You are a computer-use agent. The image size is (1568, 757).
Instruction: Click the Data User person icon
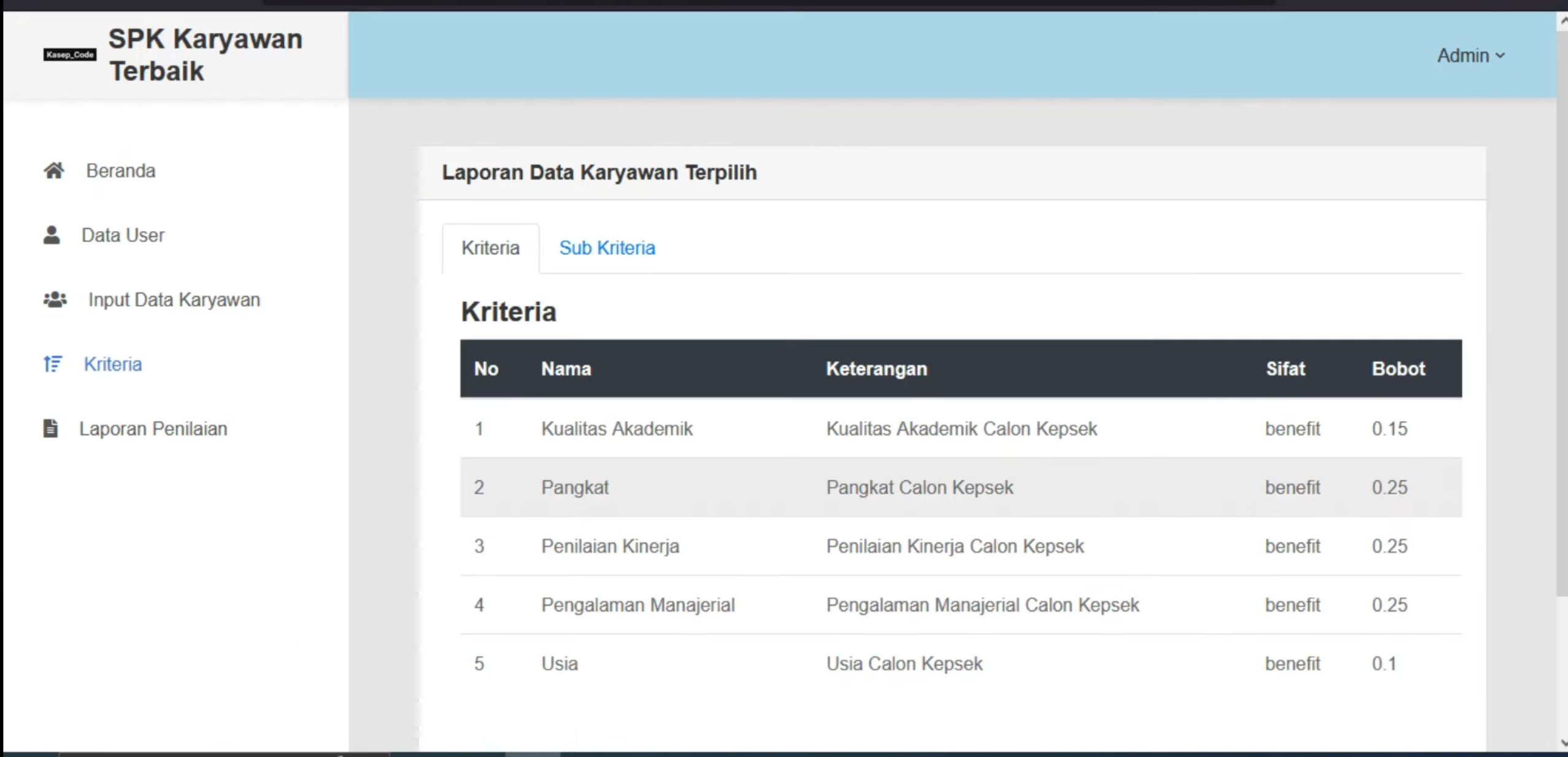click(x=52, y=235)
